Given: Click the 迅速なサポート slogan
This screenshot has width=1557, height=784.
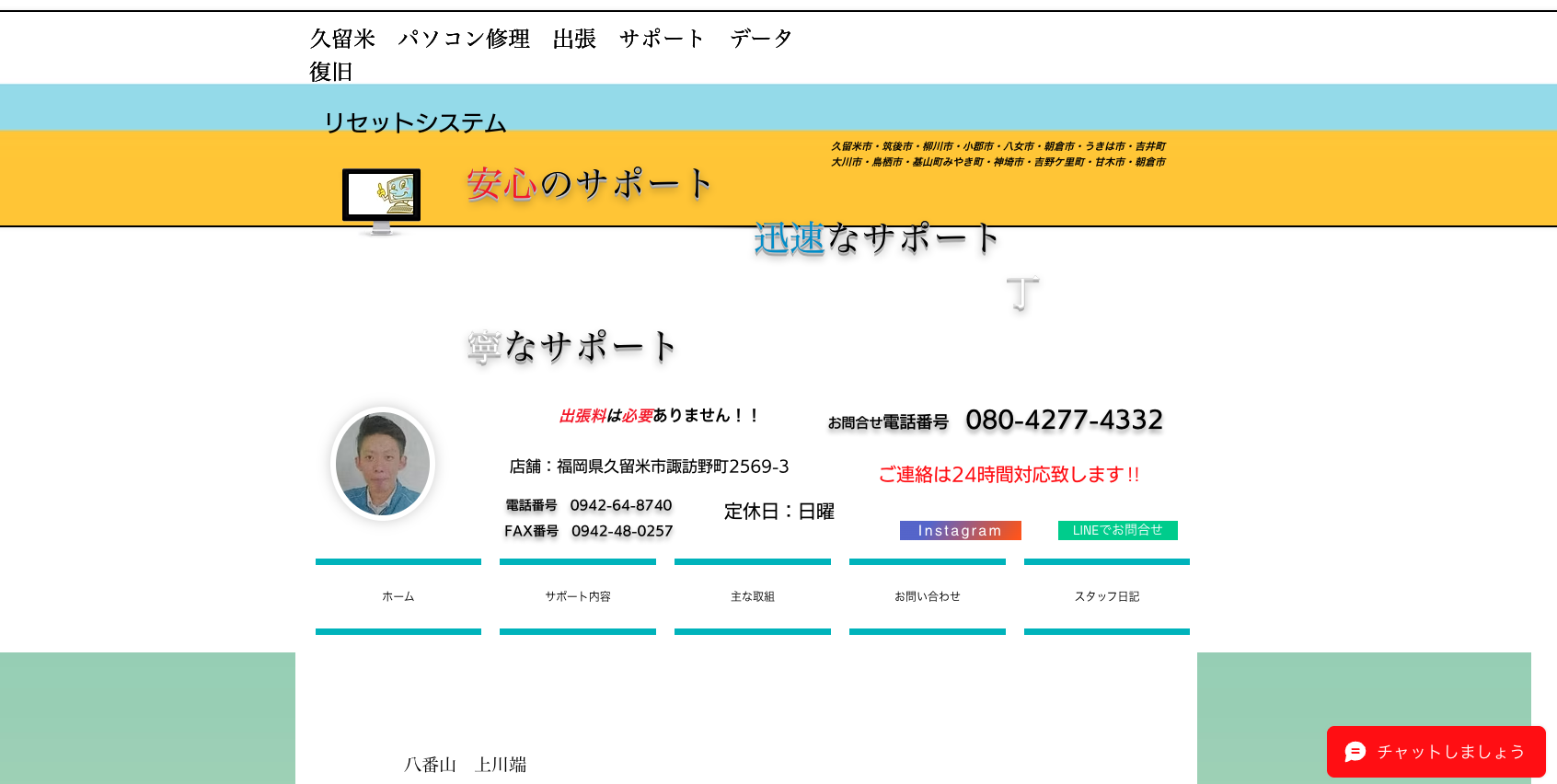Looking at the screenshot, I should tap(876, 238).
